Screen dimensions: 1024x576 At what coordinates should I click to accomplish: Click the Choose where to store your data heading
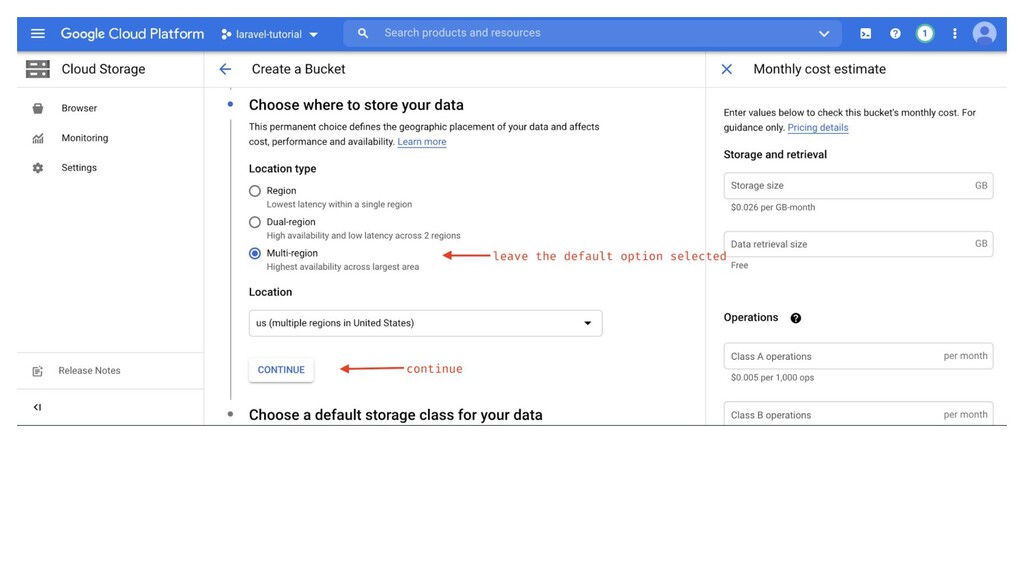coord(356,105)
